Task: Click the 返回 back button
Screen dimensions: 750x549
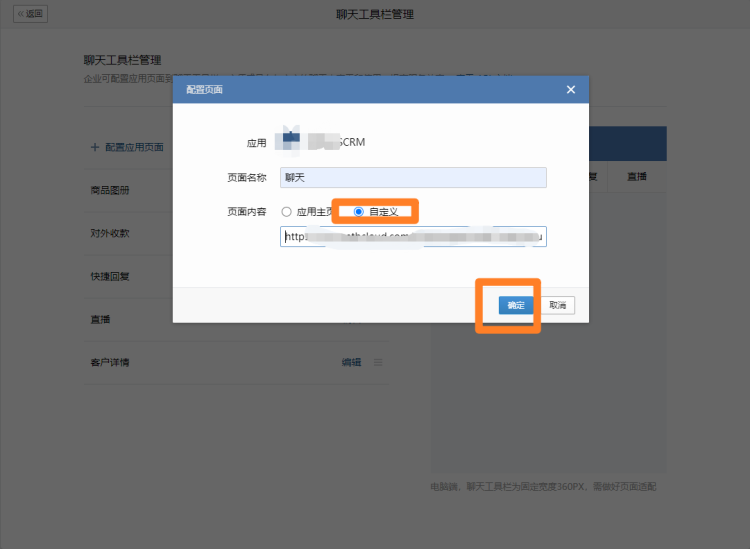Action: (x=31, y=14)
